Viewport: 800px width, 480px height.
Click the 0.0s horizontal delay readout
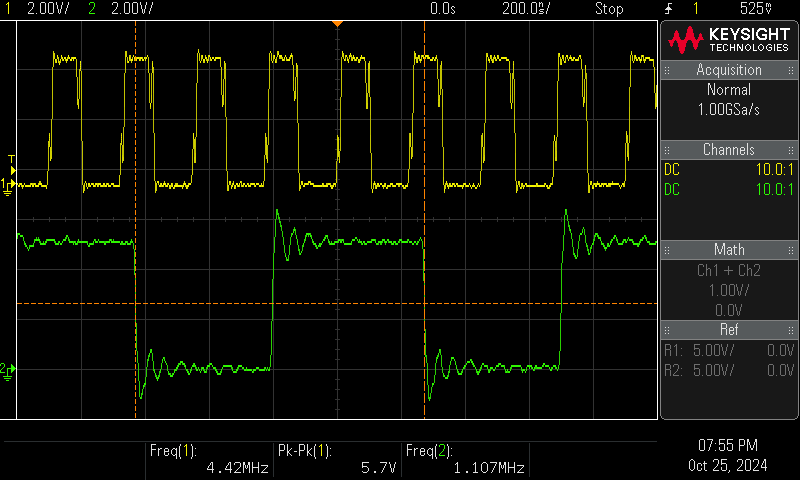pos(442,8)
